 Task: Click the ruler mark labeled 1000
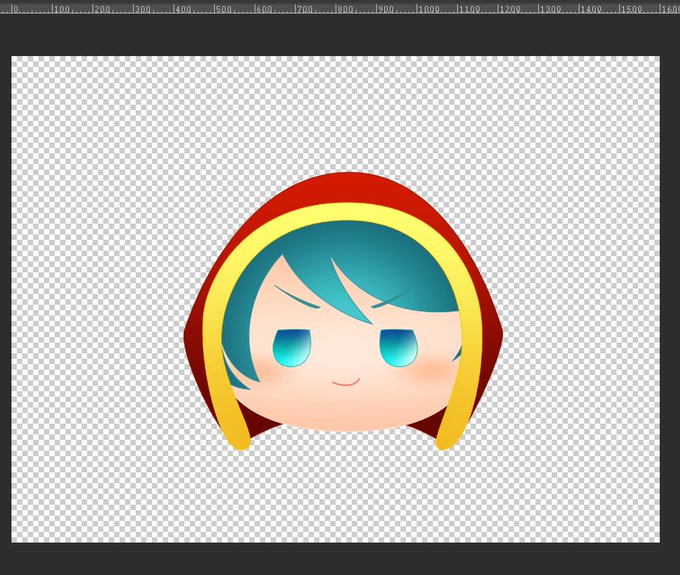[x=427, y=8]
